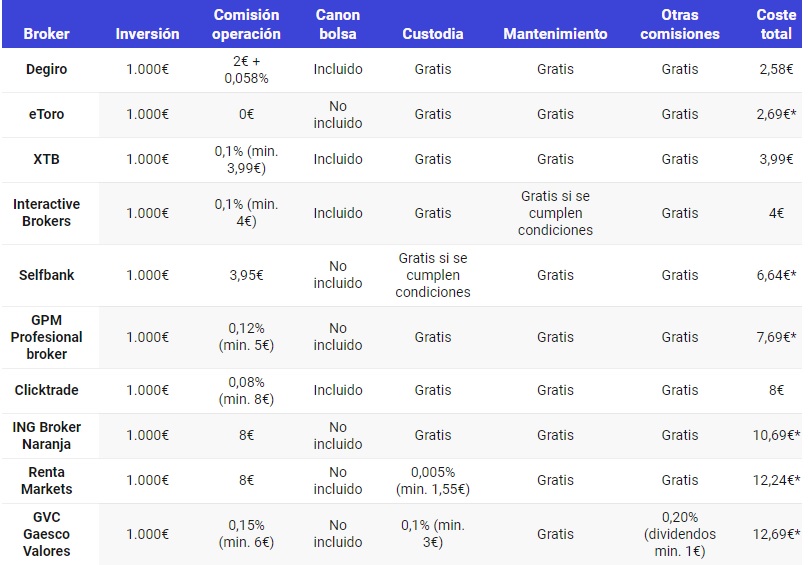Click Renta Markets' custody 0,005% (min. 1,55€)

[x=433, y=480]
